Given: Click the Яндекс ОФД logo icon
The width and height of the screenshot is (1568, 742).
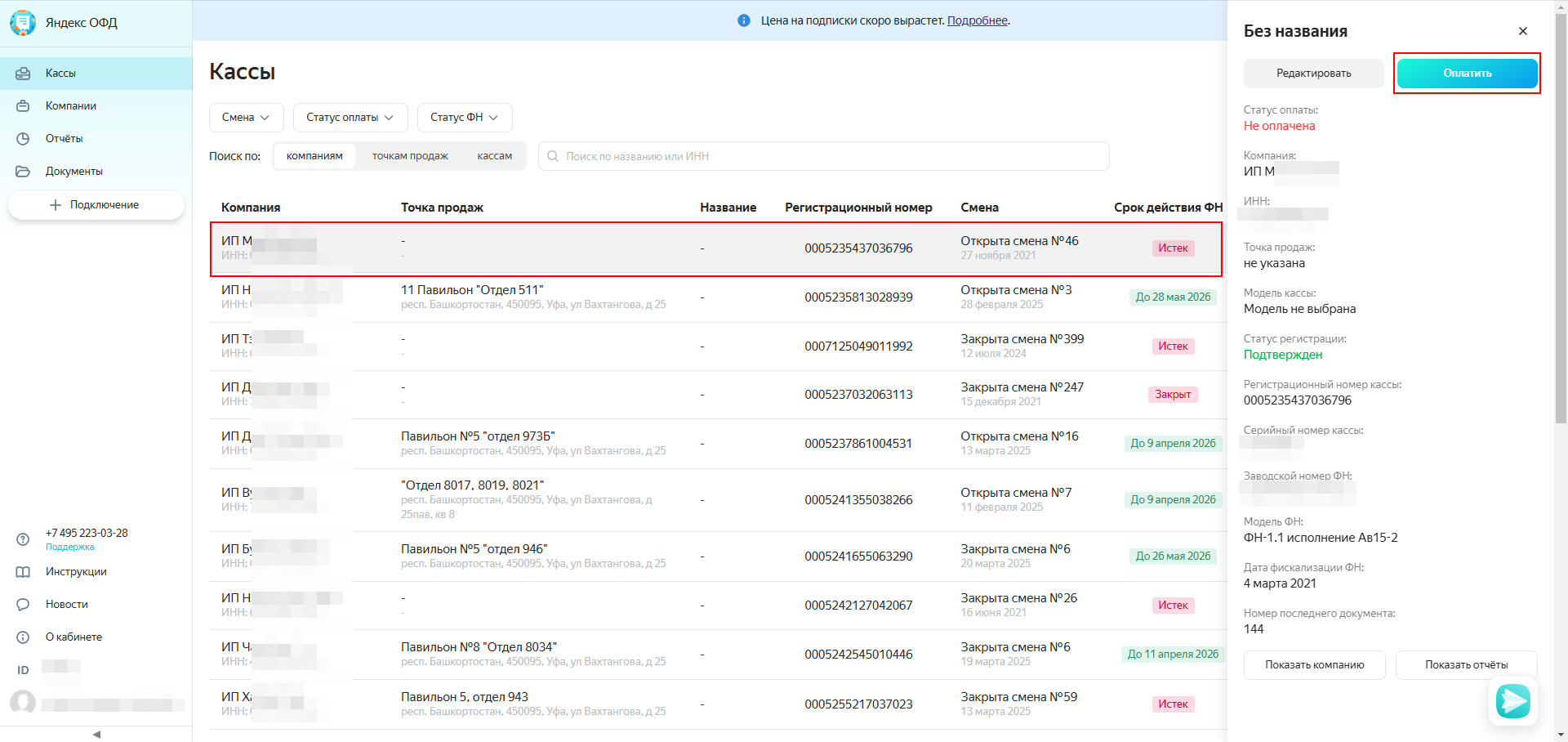Looking at the screenshot, I should pos(23,23).
